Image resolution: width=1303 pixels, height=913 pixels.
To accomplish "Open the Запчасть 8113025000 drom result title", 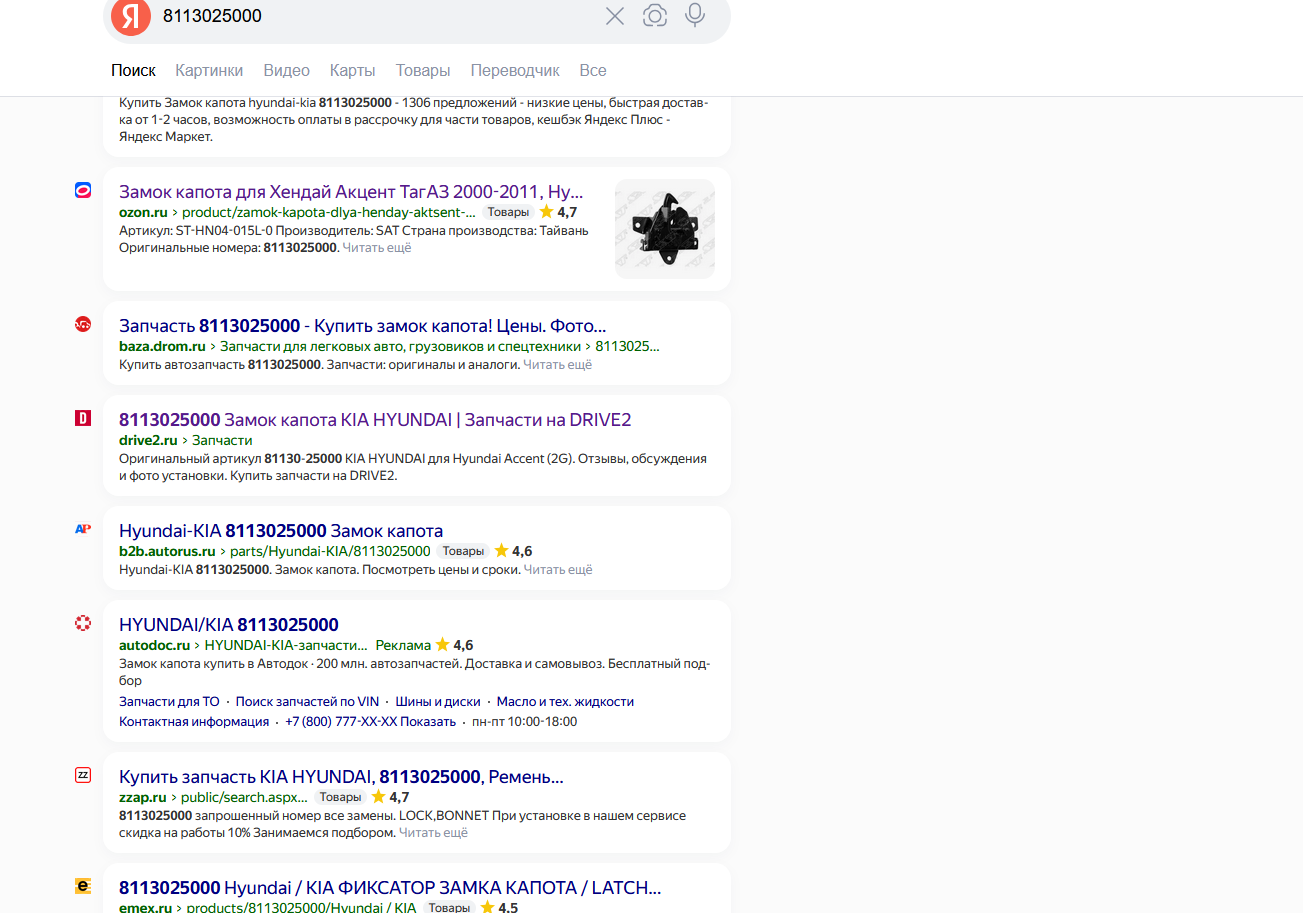I will pos(363,325).
